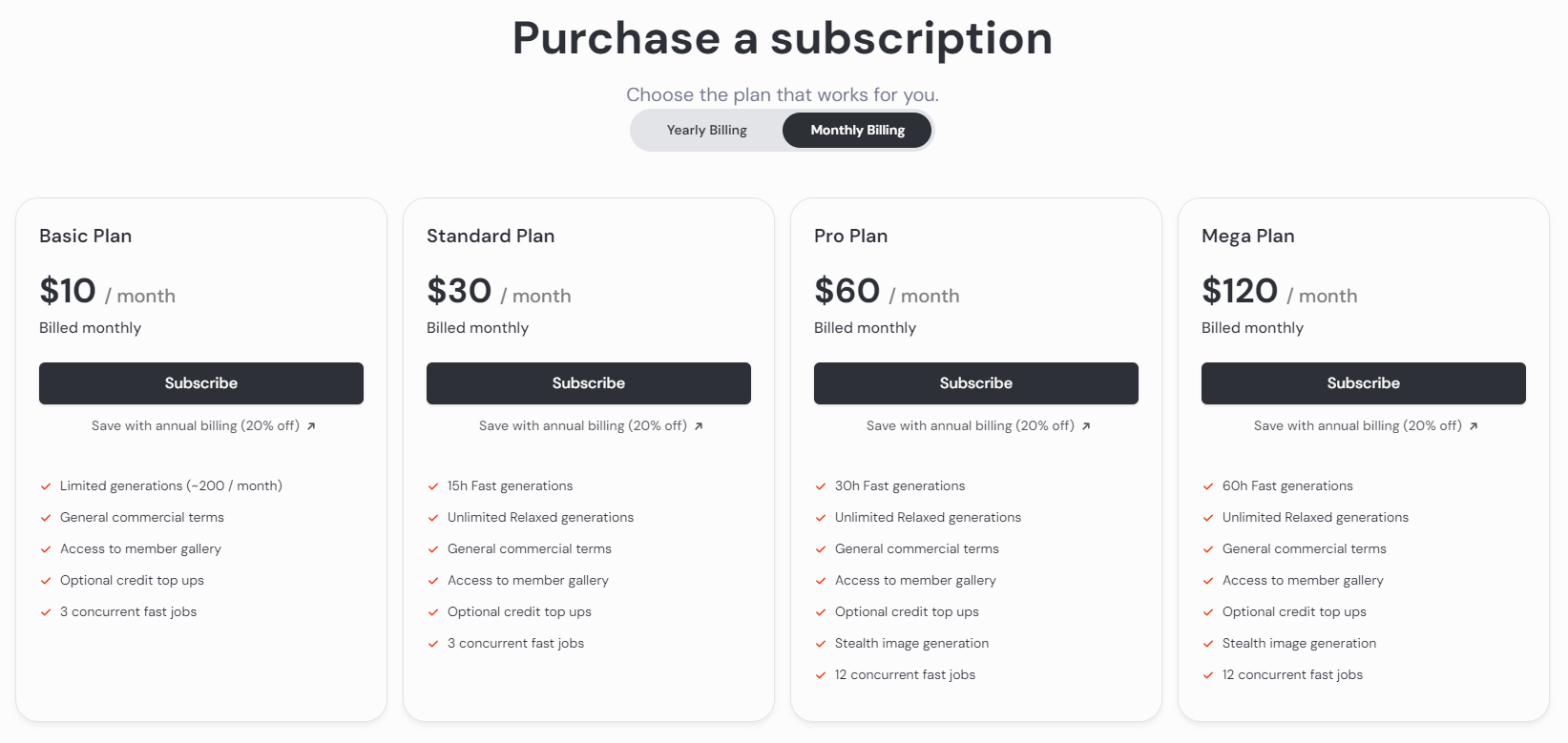Select the Monthly Billing option
Image resolution: width=1568 pixels, height=743 pixels.
click(x=857, y=131)
